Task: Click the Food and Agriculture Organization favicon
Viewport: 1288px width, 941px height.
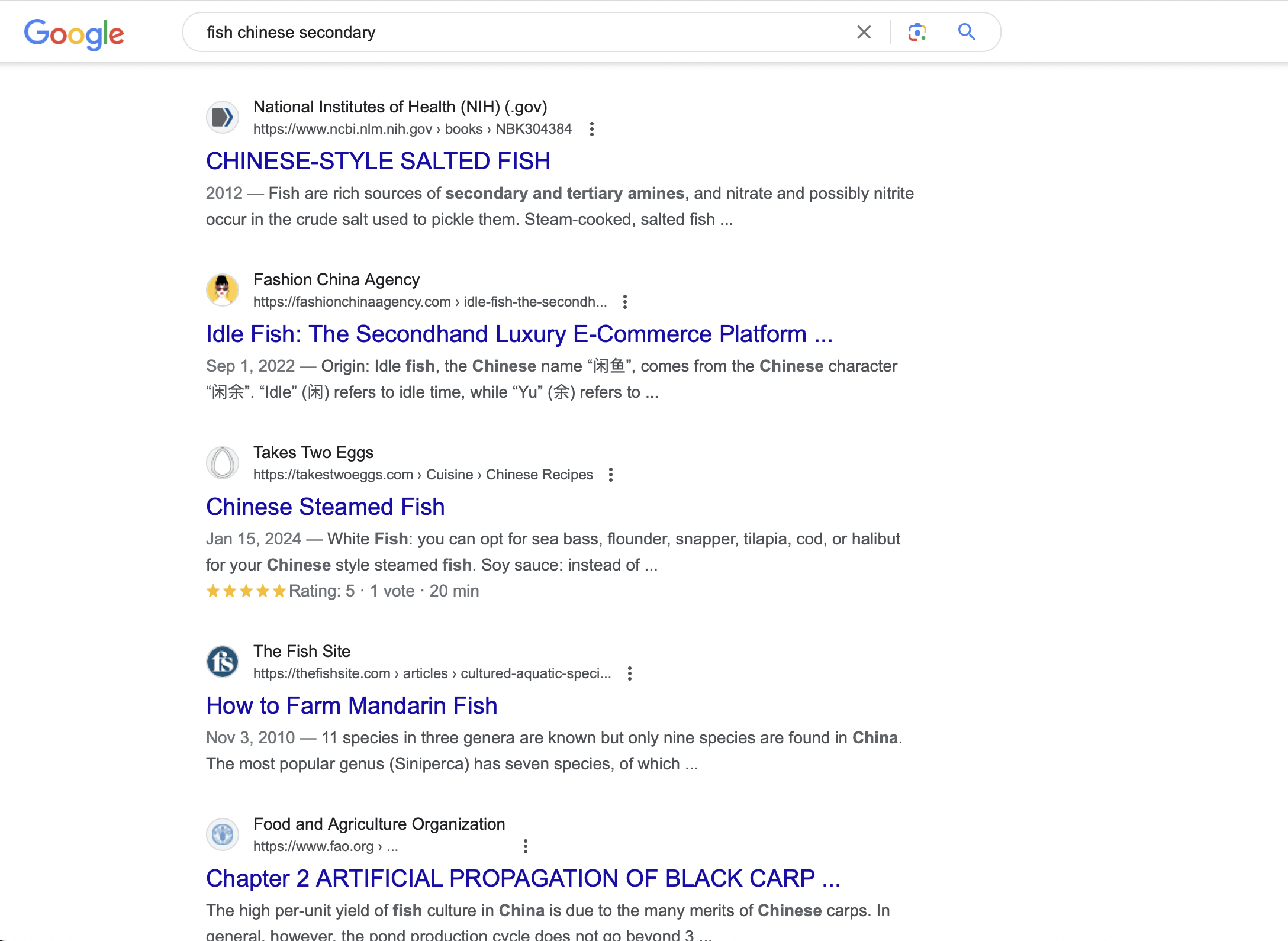Action: click(x=223, y=834)
